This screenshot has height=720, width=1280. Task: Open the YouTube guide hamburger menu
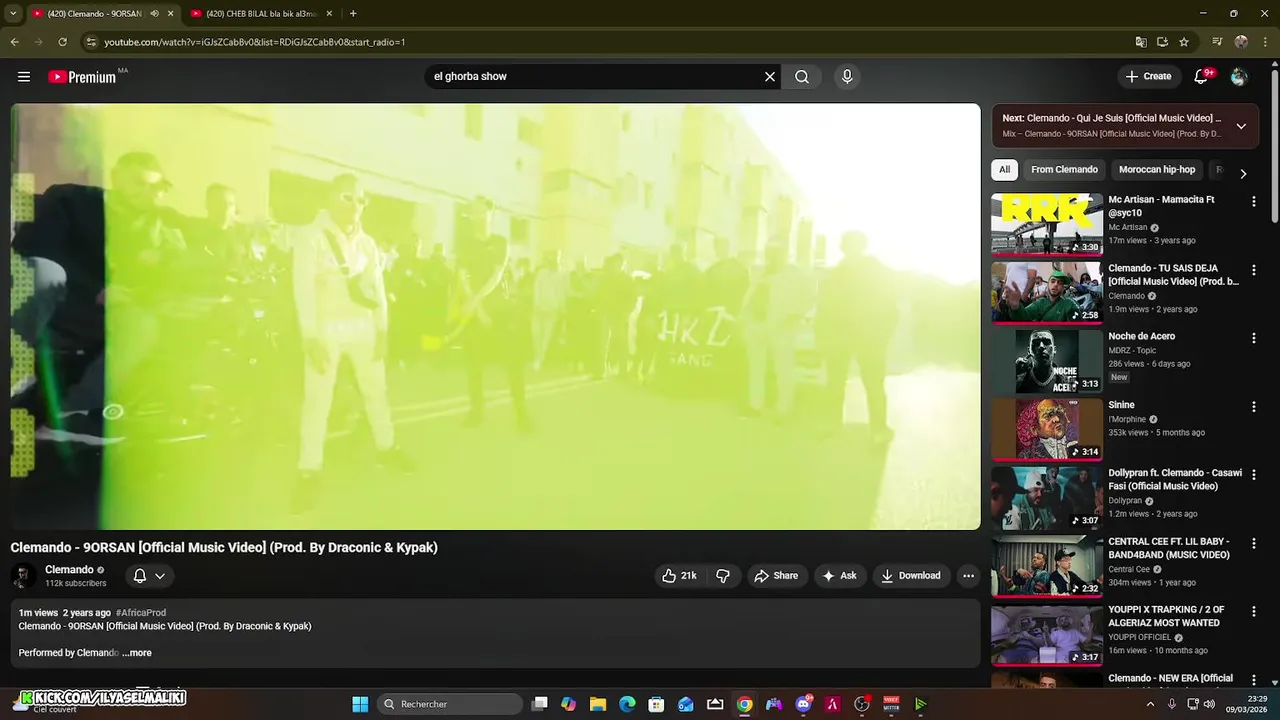click(24, 77)
